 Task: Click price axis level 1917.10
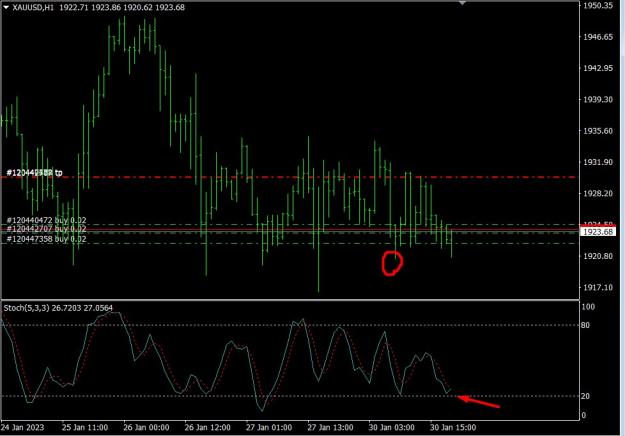coord(598,287)
